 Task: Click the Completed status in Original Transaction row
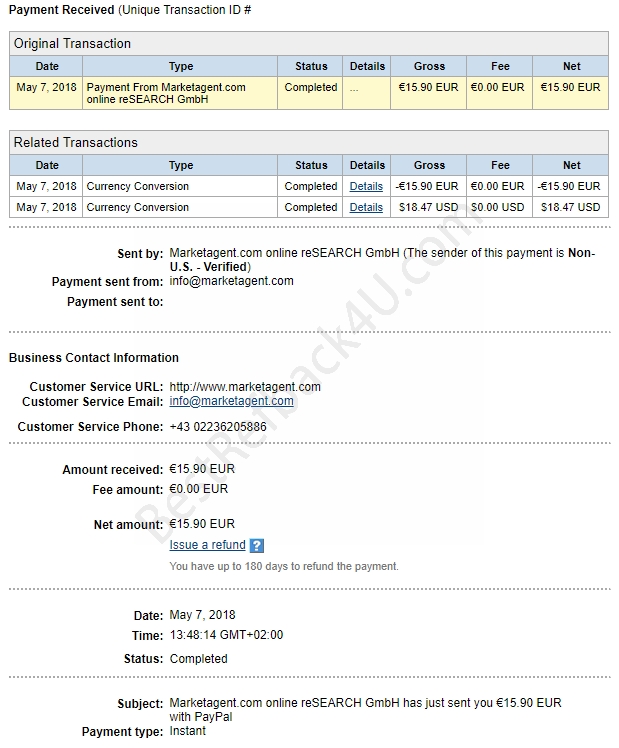[311, 87]
